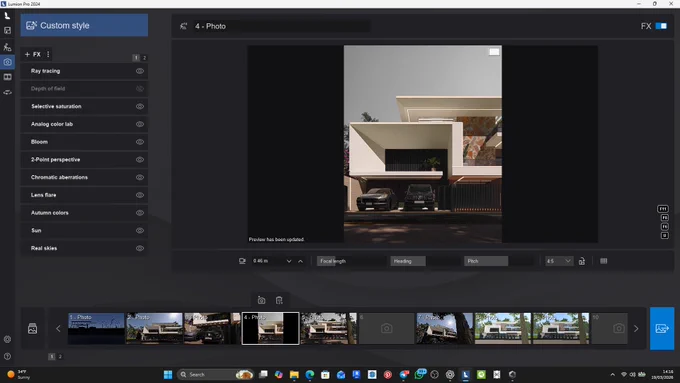Open the 4:5 aspect ratio dropdown
The image size is (680, 383).
coord(559,261)
